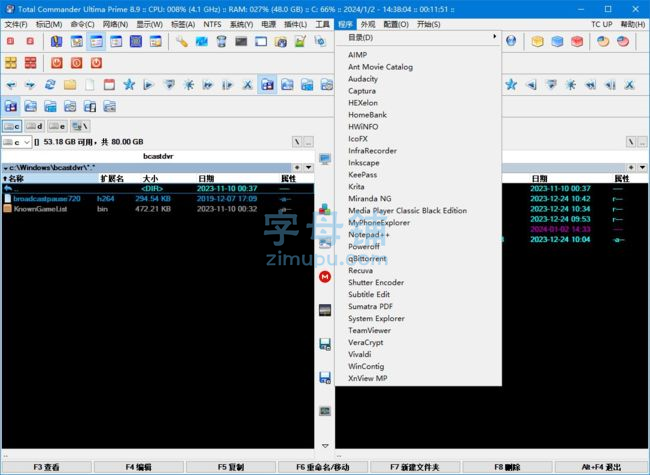This screenshot has width=650, height=475.
Task: Launch Media Player Classic Black Edition entry
Action: pyautogui.click(x=418, y=211)
